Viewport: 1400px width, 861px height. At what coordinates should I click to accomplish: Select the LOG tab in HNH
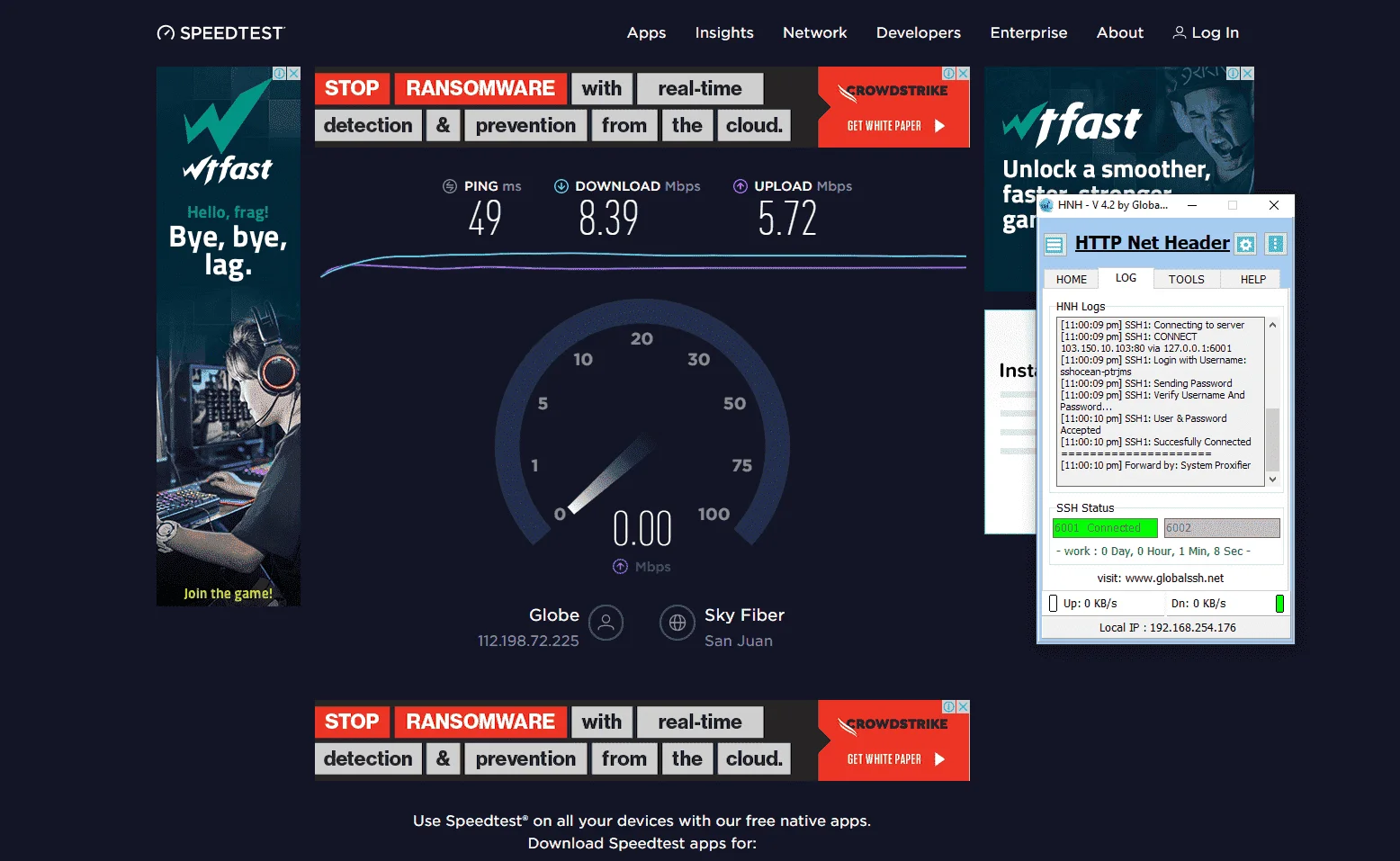[x=1126, y=278]
